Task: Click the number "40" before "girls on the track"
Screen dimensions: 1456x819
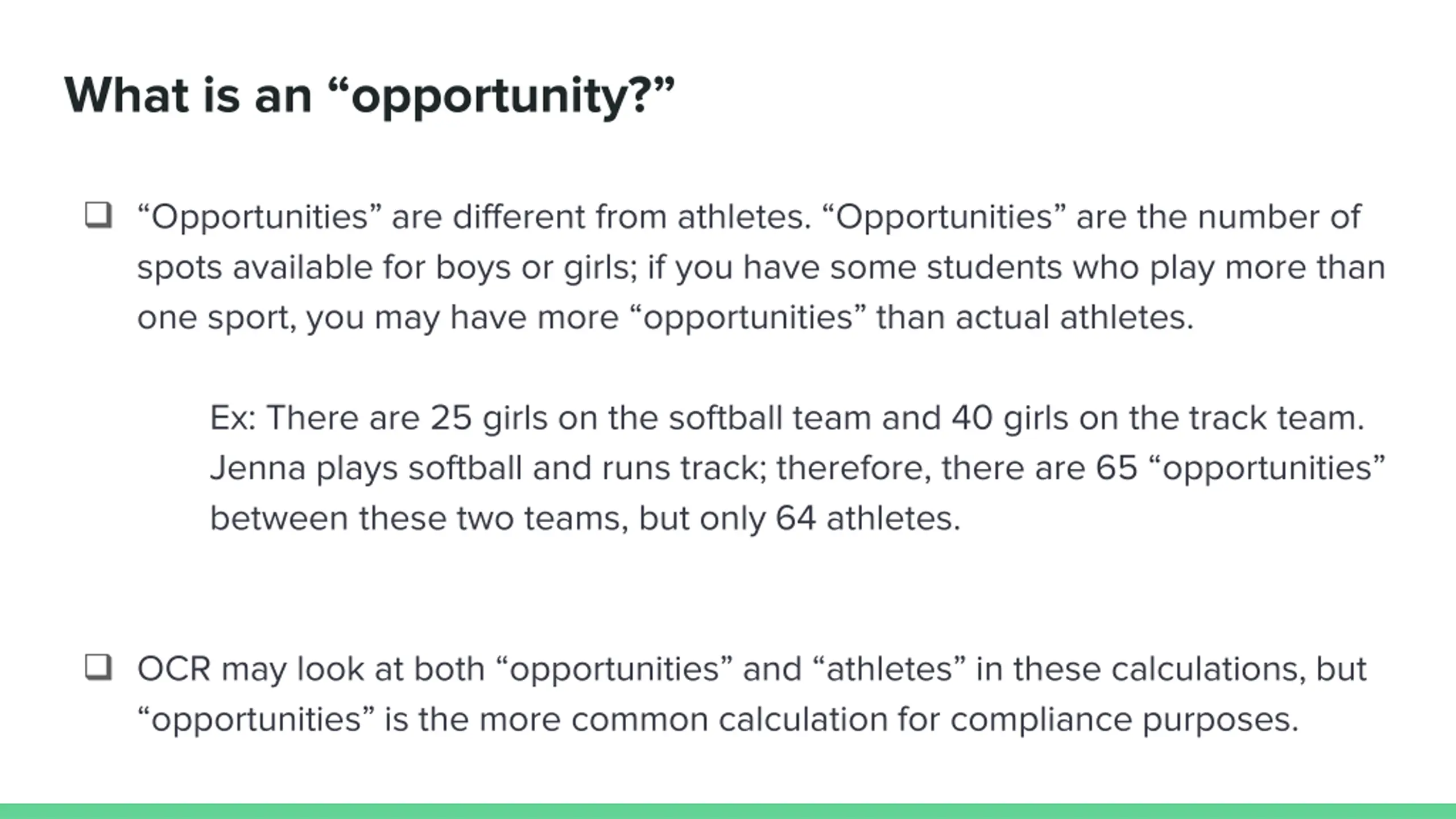Action: [x=972, y=418]
